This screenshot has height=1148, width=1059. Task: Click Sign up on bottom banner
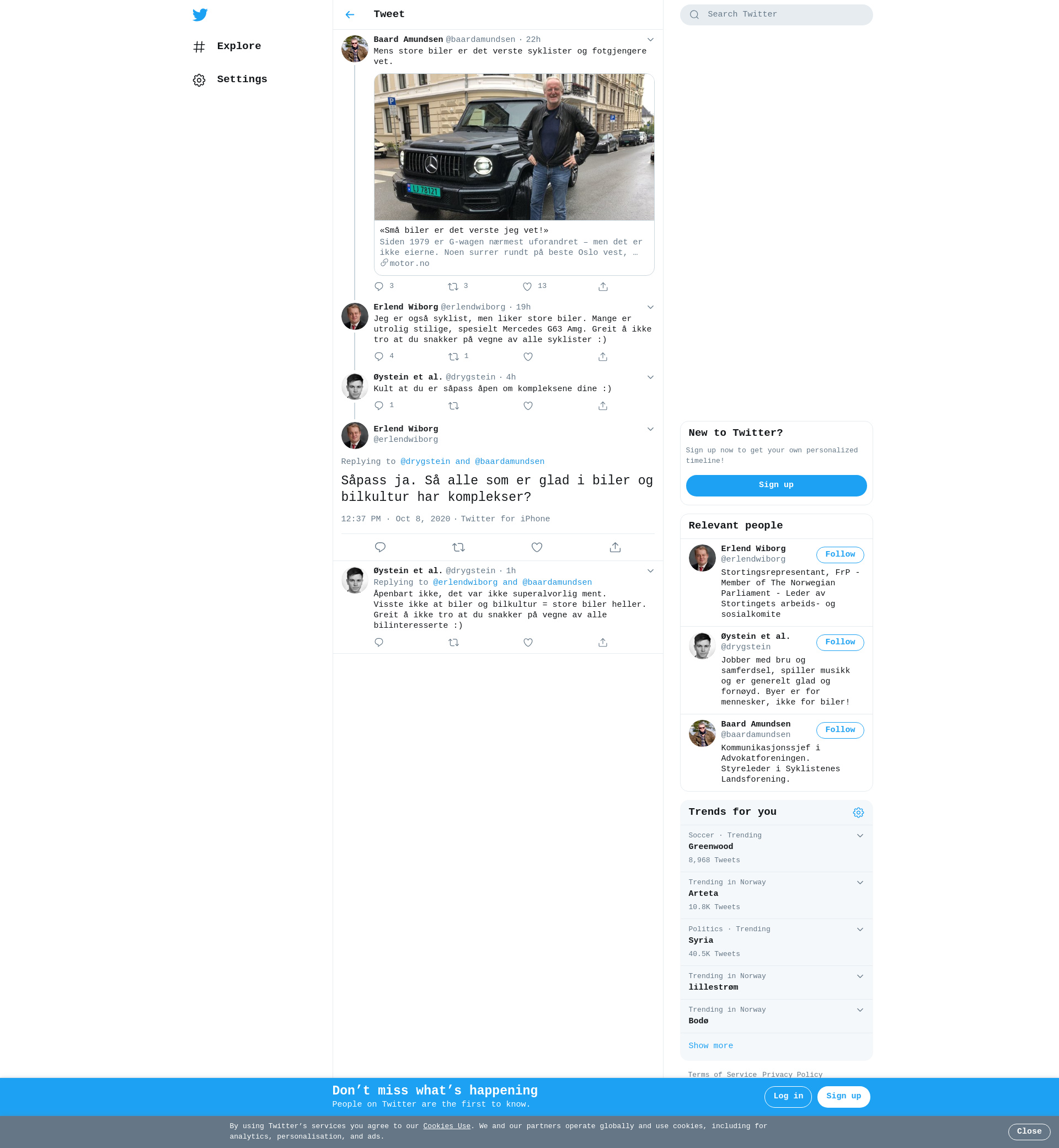coord(843,1096)
